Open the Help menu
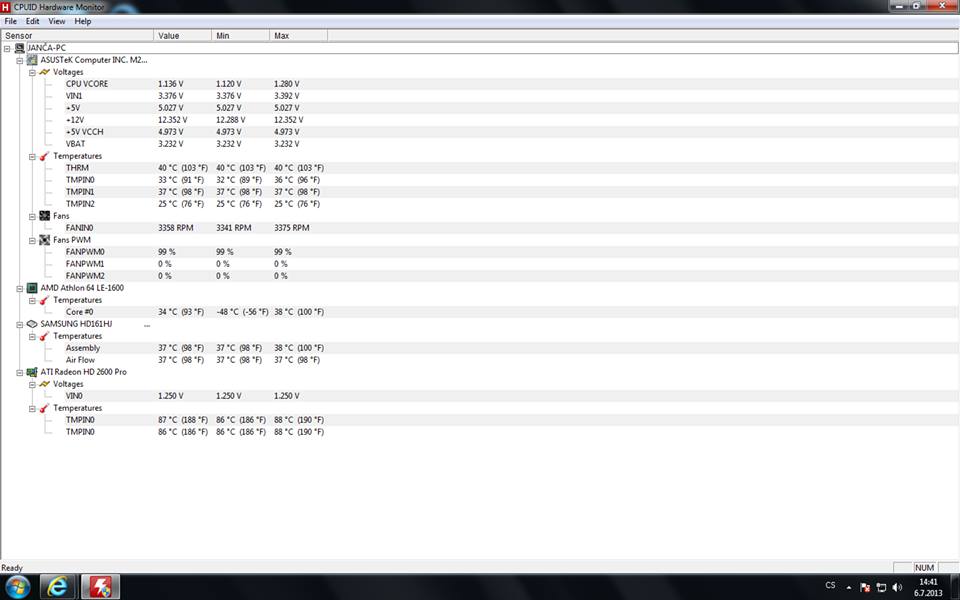This screenshot has height=600, width=960. pyautogui.click(x=83, y=21)
